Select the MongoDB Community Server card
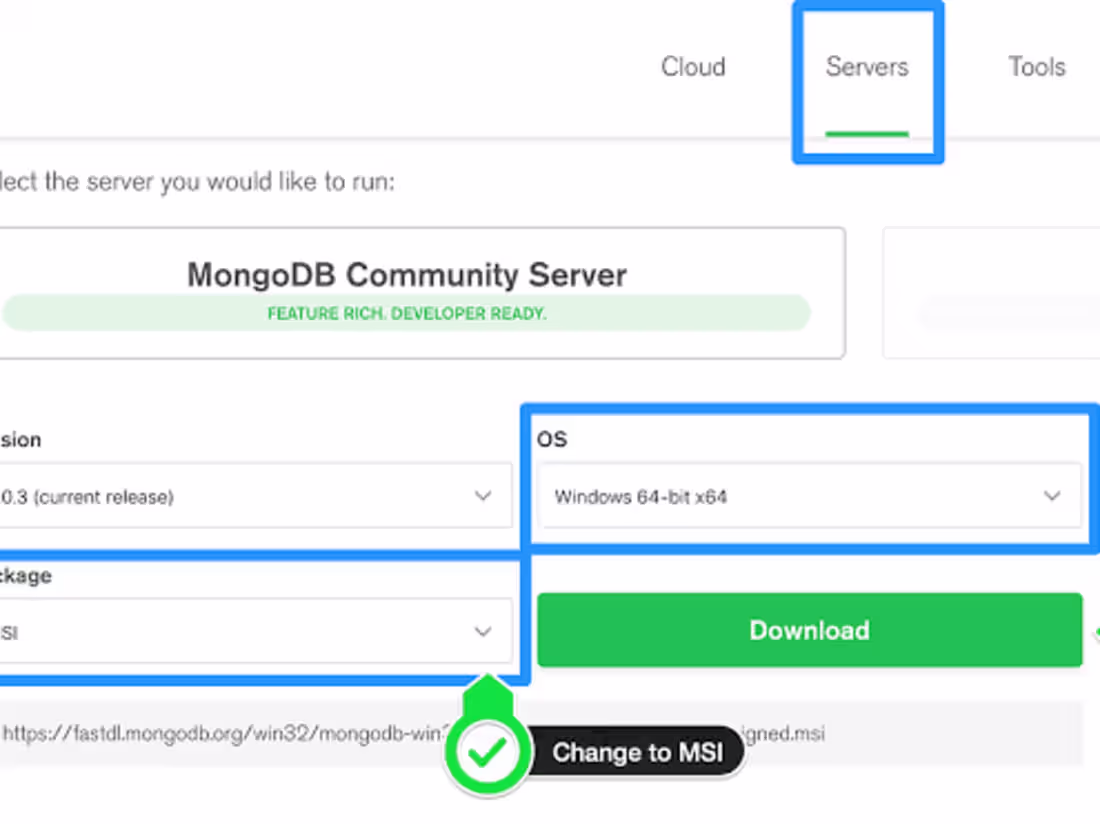Screen dimensions: 1100x824 (406, 275)
